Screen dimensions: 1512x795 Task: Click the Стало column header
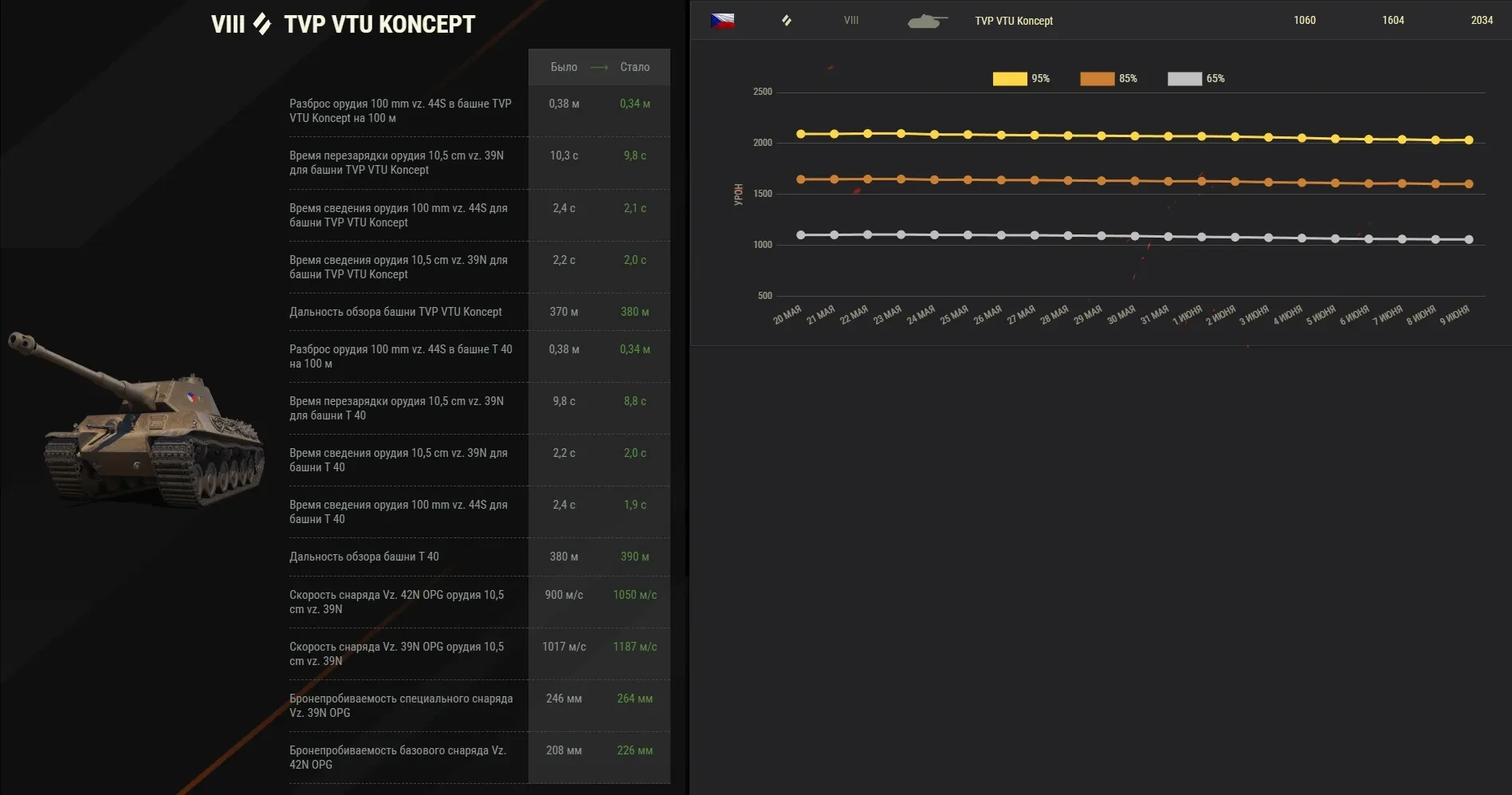[634, 67]
